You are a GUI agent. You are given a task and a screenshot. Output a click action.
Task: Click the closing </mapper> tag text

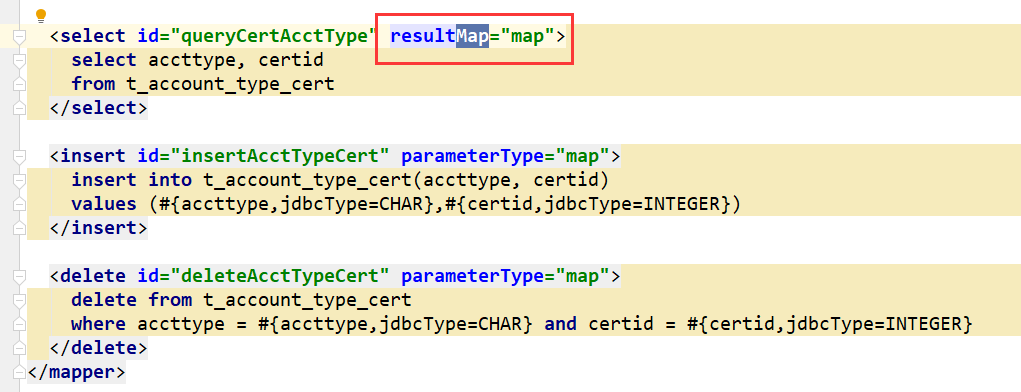(76, 372)
